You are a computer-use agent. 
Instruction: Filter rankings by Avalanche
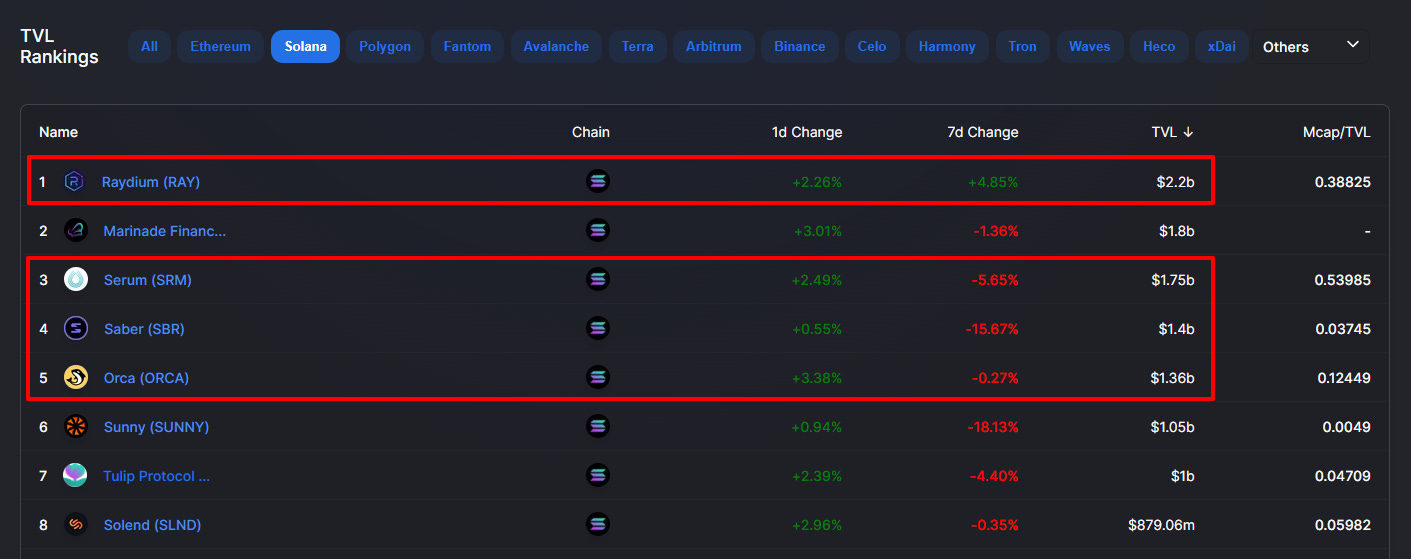(x=556, y=46)
